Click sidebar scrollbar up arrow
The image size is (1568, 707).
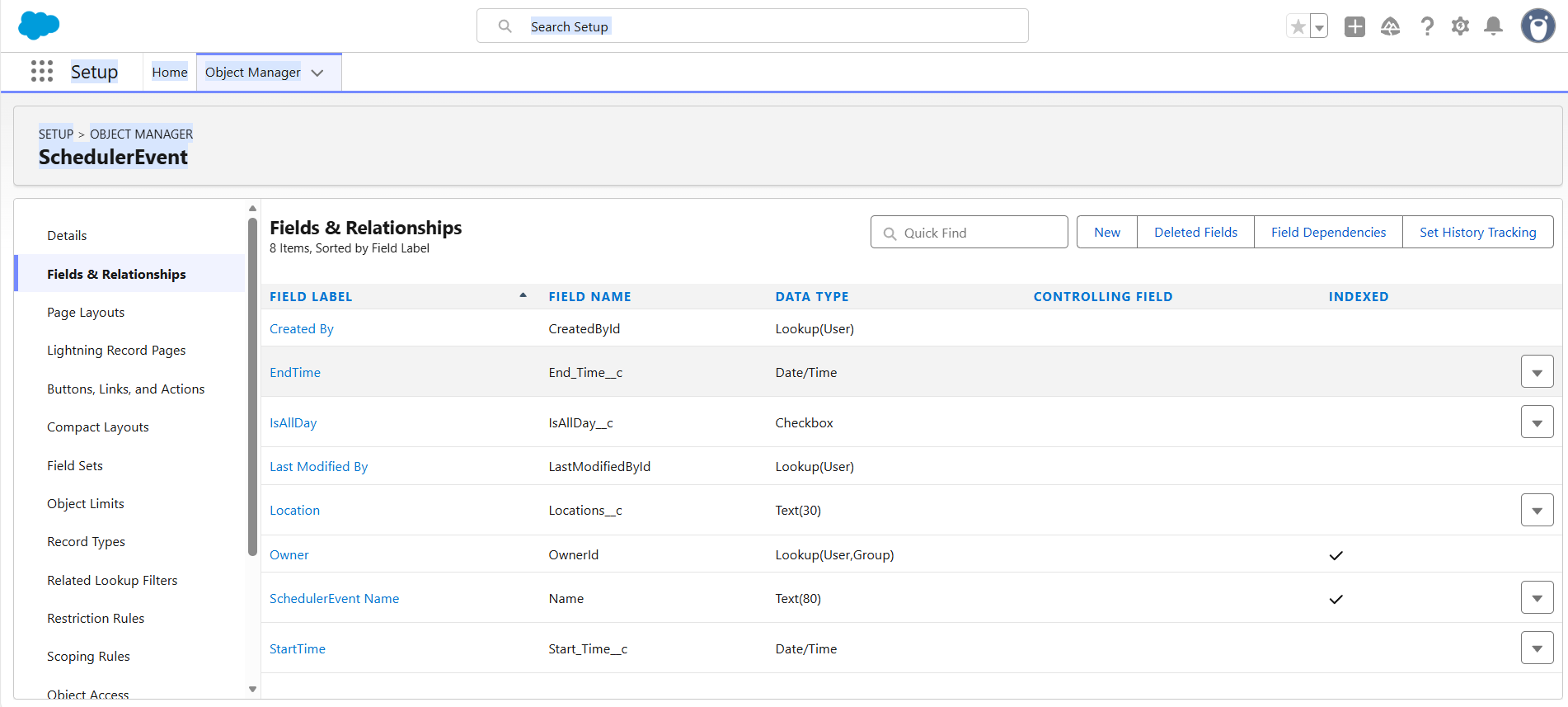coord(252,209)
